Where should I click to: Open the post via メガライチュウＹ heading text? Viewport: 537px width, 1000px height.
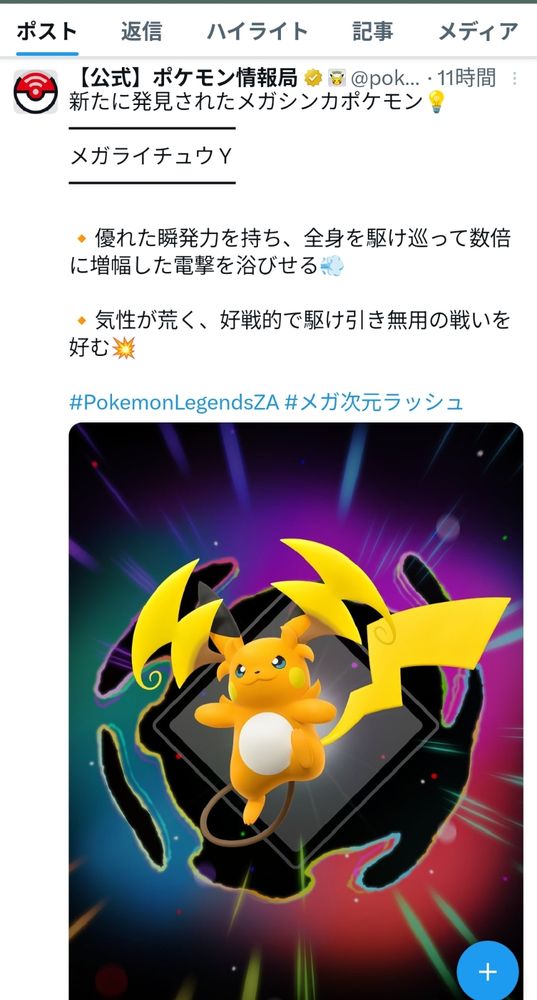point(151,156)
